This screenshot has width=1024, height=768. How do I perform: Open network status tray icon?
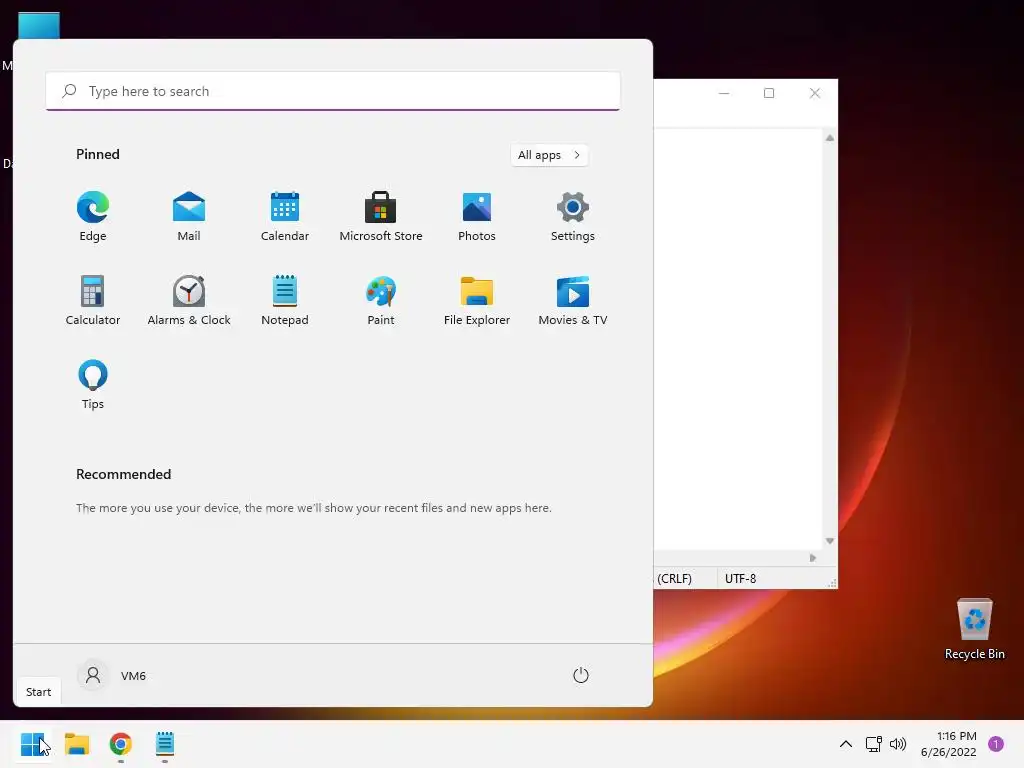pyautogui.click(x=874, y=744)
